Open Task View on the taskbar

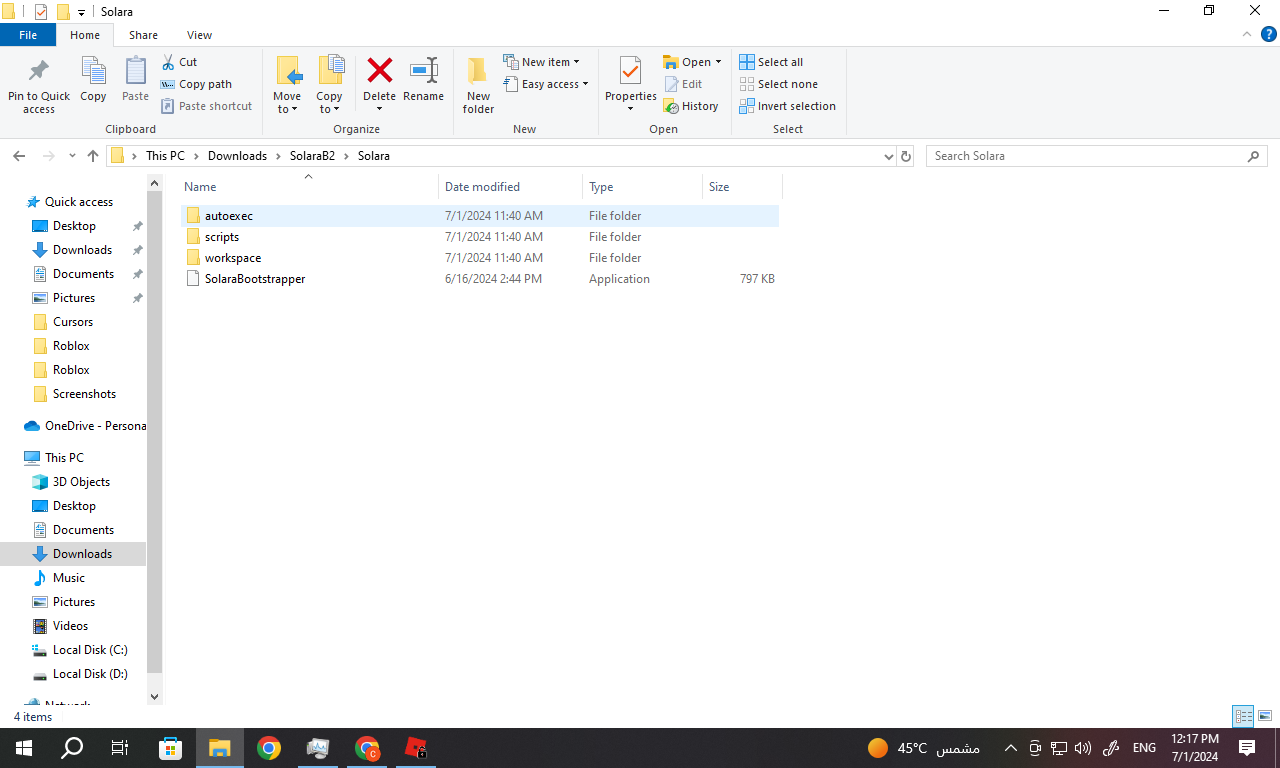(120, 748)
